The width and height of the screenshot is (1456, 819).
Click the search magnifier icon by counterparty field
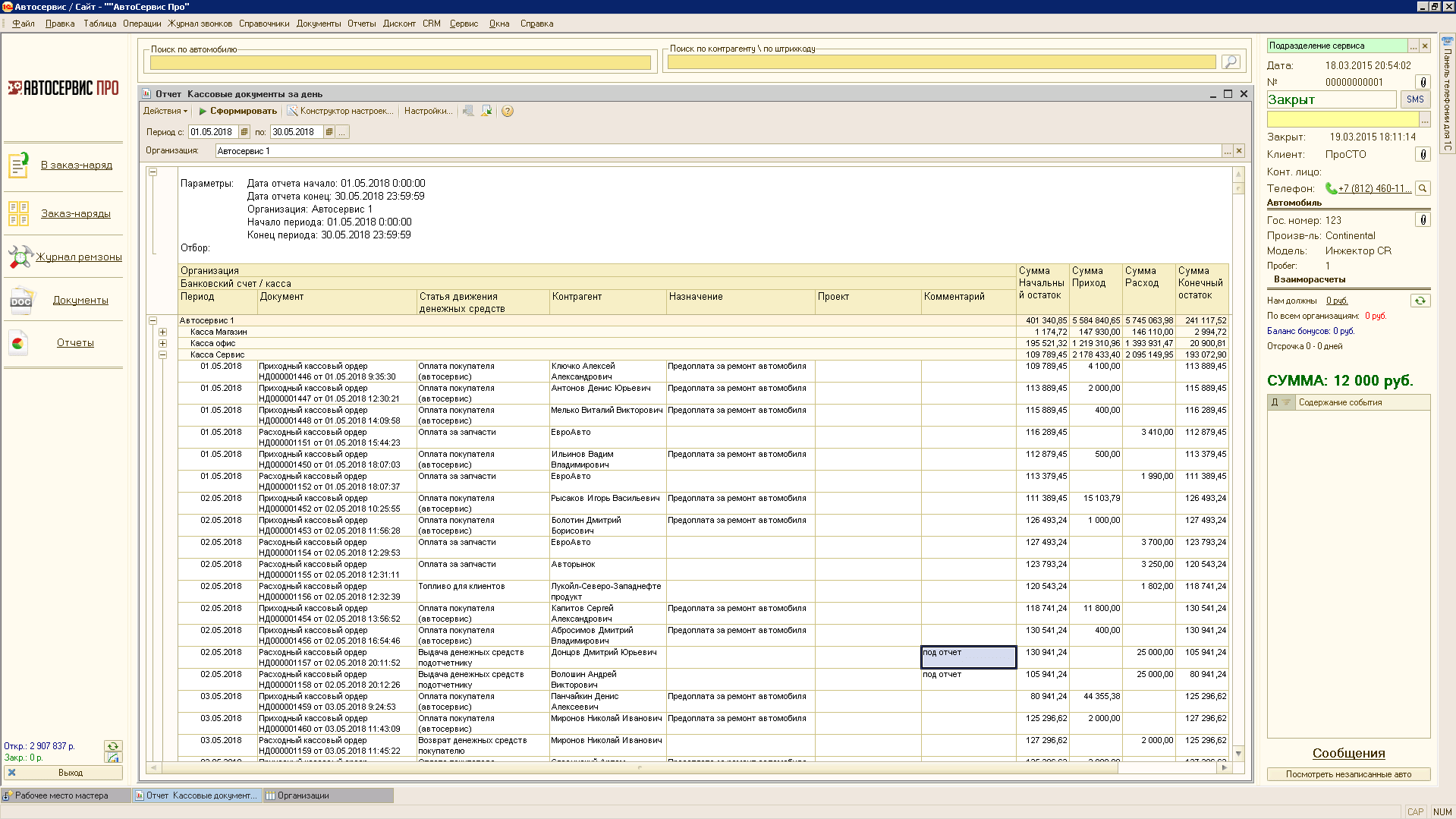[1230, 62]
